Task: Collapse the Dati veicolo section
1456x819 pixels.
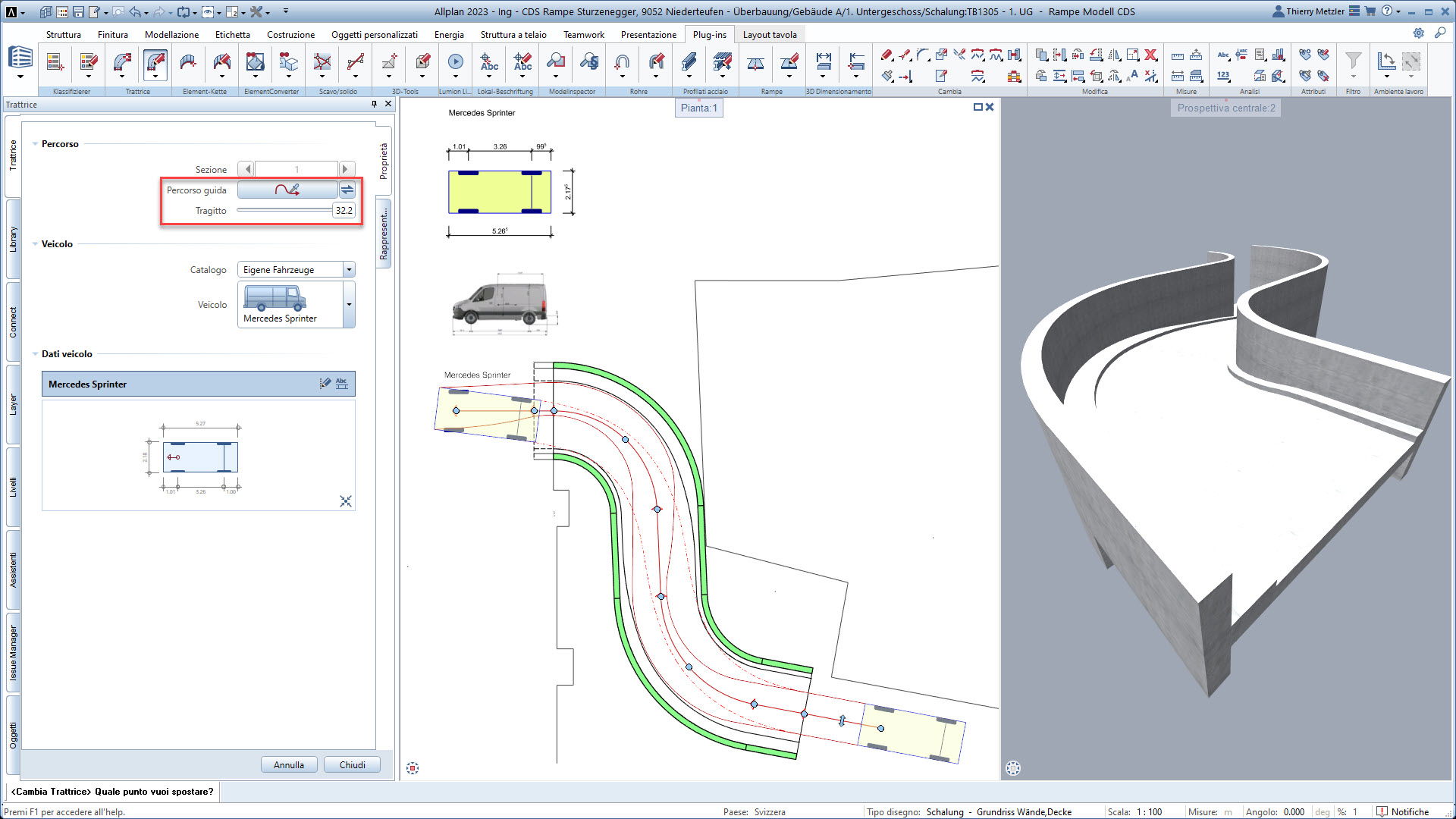Action: pos(35,354)
